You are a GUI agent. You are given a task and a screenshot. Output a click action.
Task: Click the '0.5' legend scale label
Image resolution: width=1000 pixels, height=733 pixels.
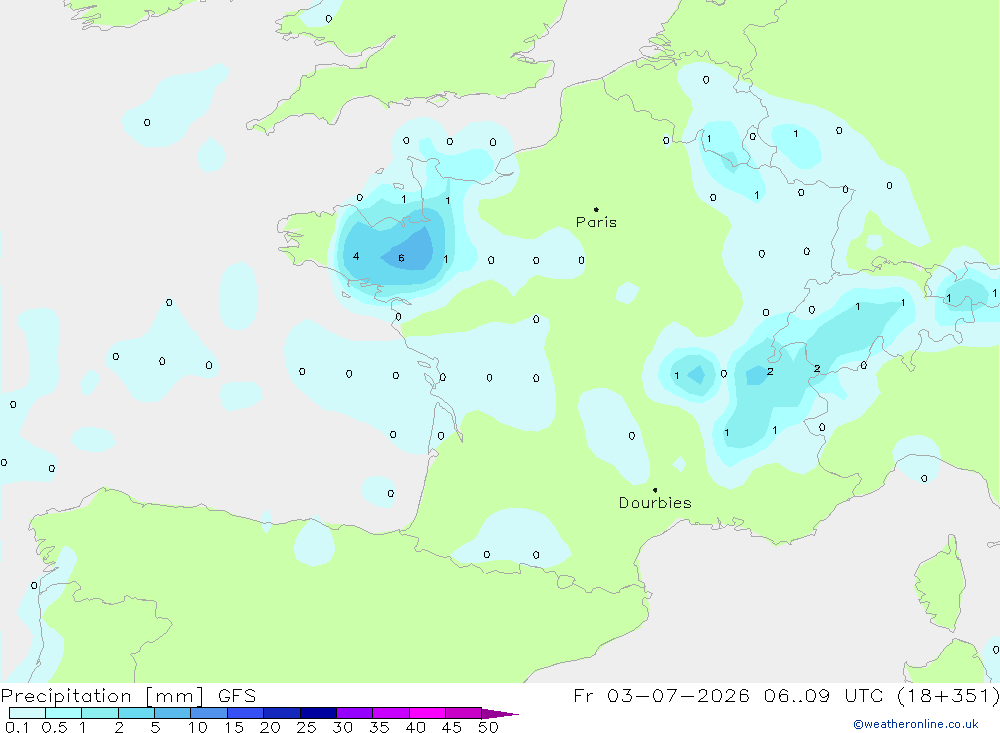54,727
